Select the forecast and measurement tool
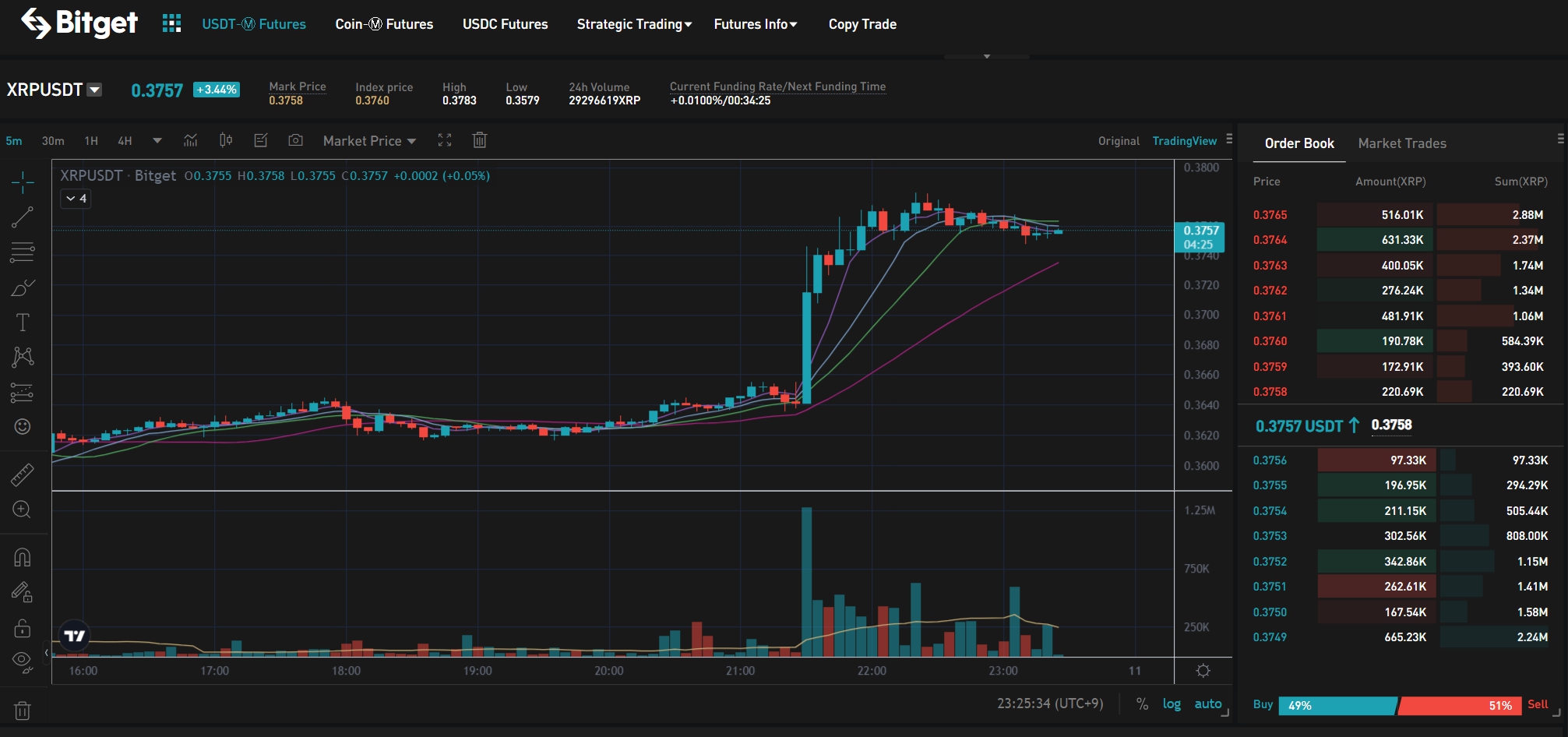The width and height of the screenshot is (1568, 737). coord(23,392)
